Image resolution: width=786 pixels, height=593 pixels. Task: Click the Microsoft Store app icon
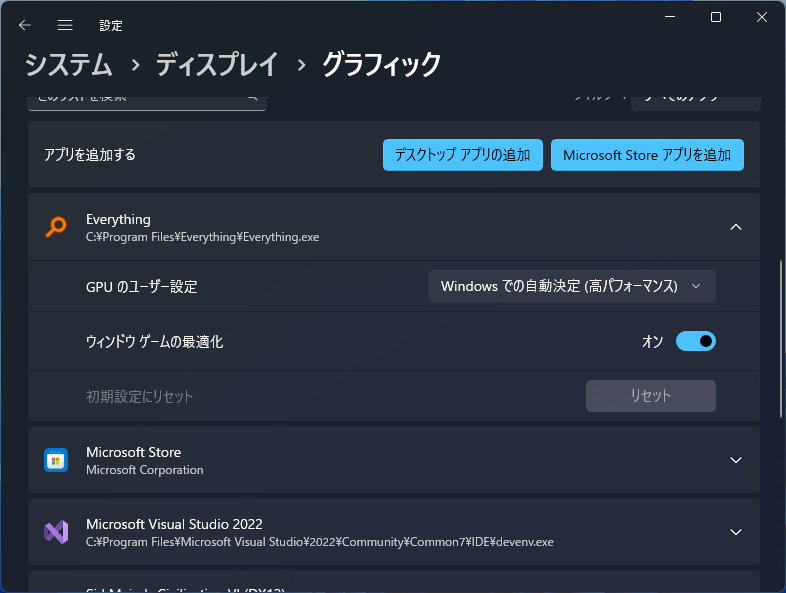(56, 460)
